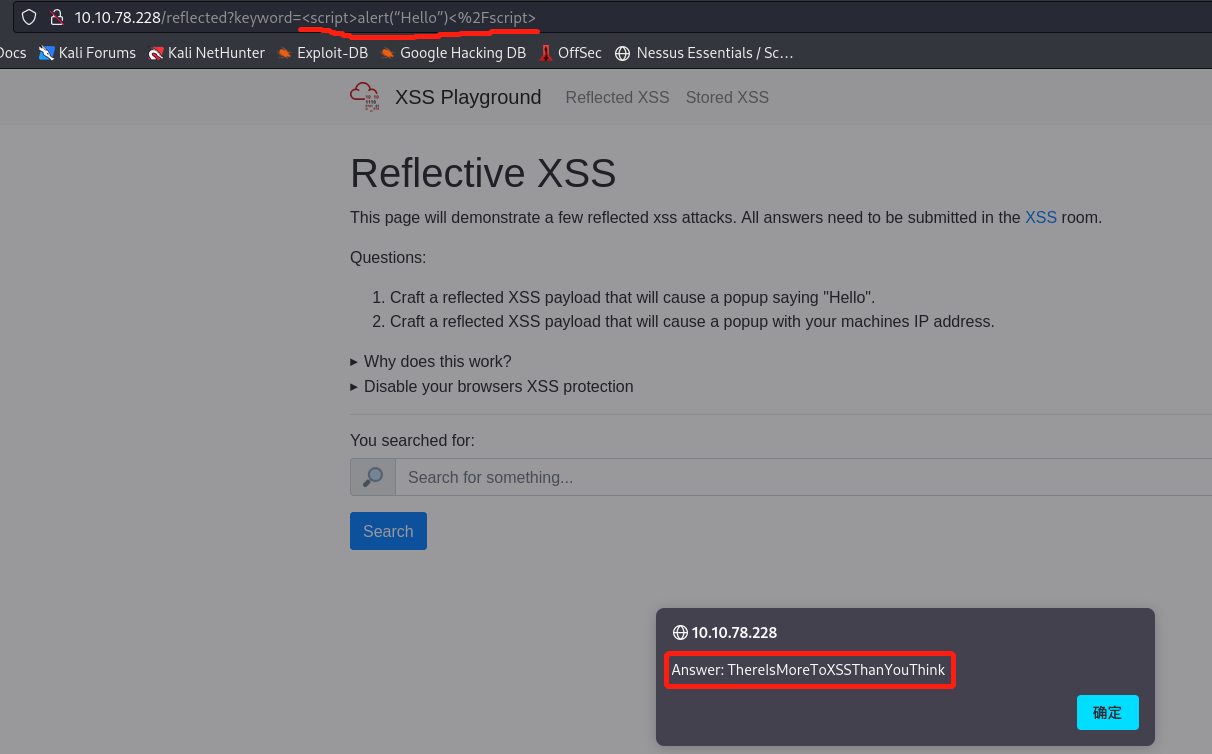Expand 'Why does this work?' section
The image size is (1212, 754).
pos(437,361)
